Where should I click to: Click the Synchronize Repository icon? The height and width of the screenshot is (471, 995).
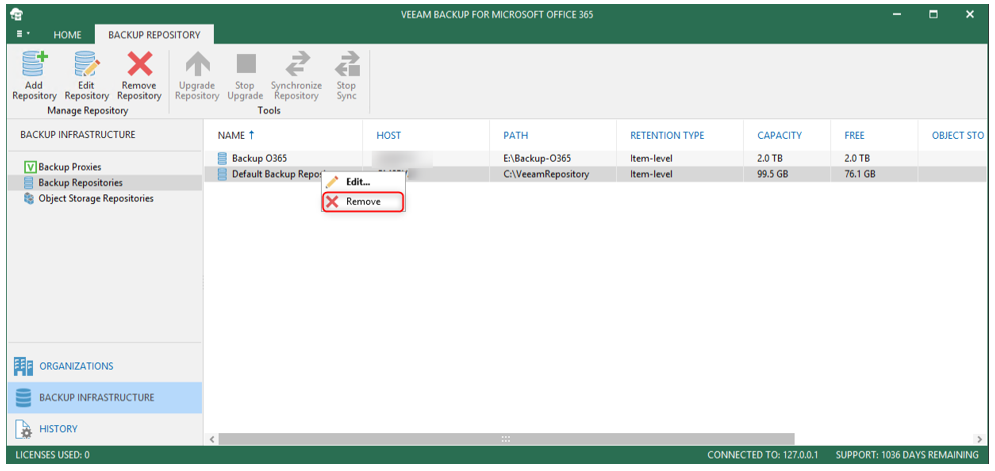(296, 66)
